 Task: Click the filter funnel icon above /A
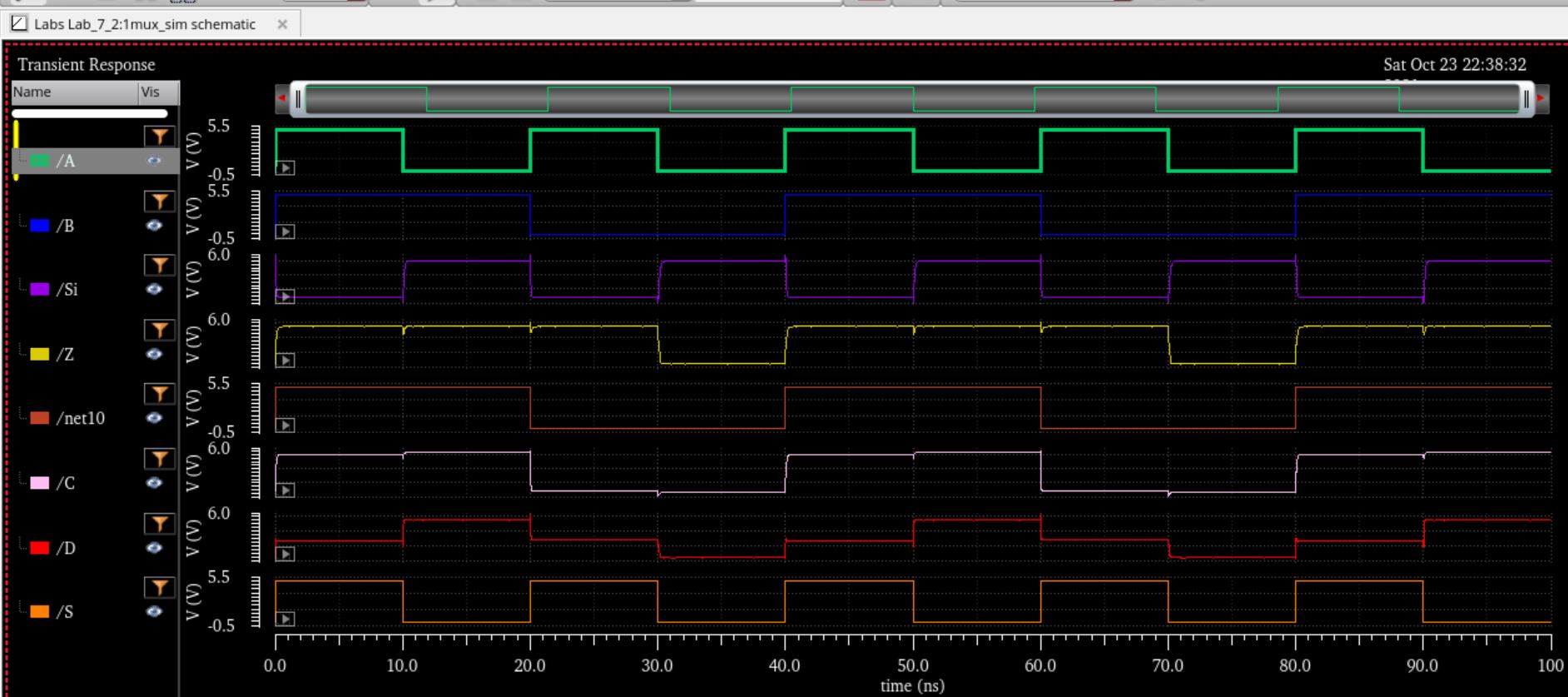[159, 137]
